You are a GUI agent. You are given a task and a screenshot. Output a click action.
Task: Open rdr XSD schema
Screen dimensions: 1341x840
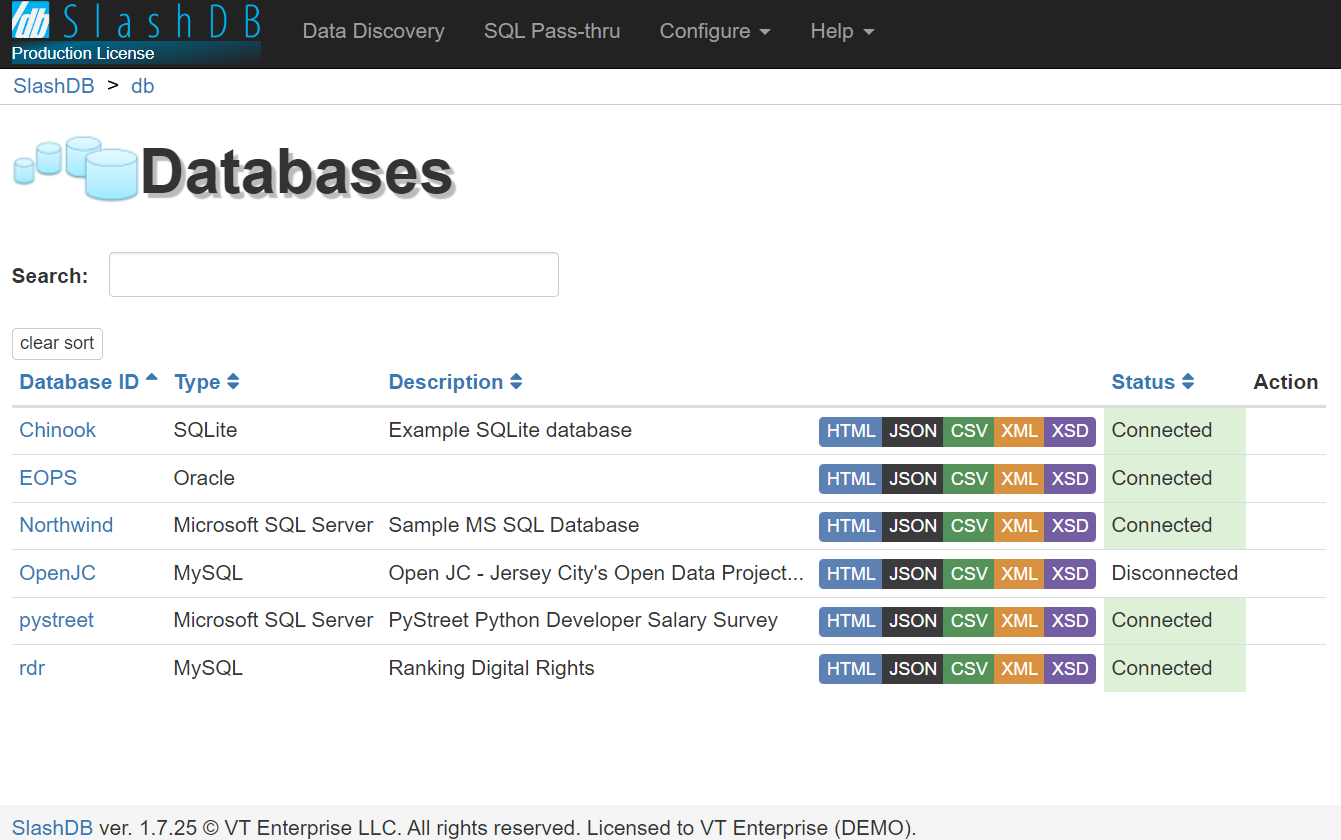(1070, 669)
